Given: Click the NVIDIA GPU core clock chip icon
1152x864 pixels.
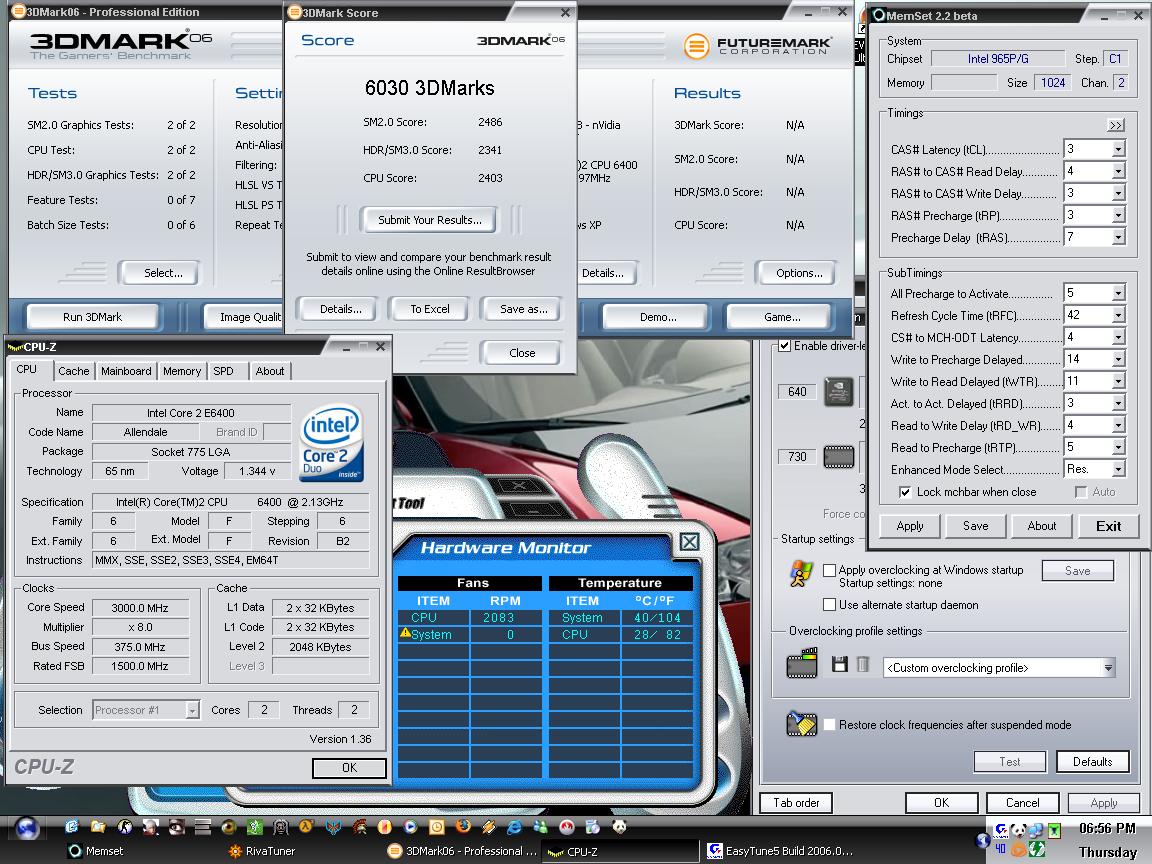Looking at the screenshot, I should 838,391.
